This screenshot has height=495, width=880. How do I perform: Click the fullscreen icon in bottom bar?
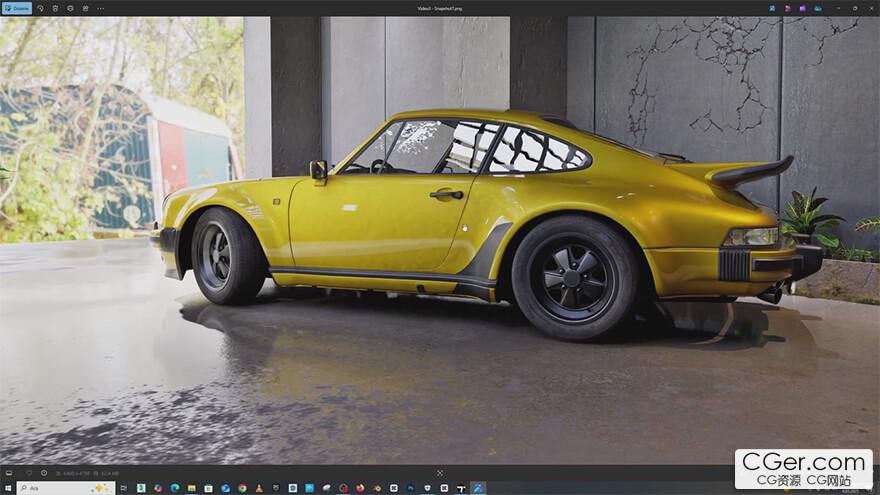click(x=439, y=473)
